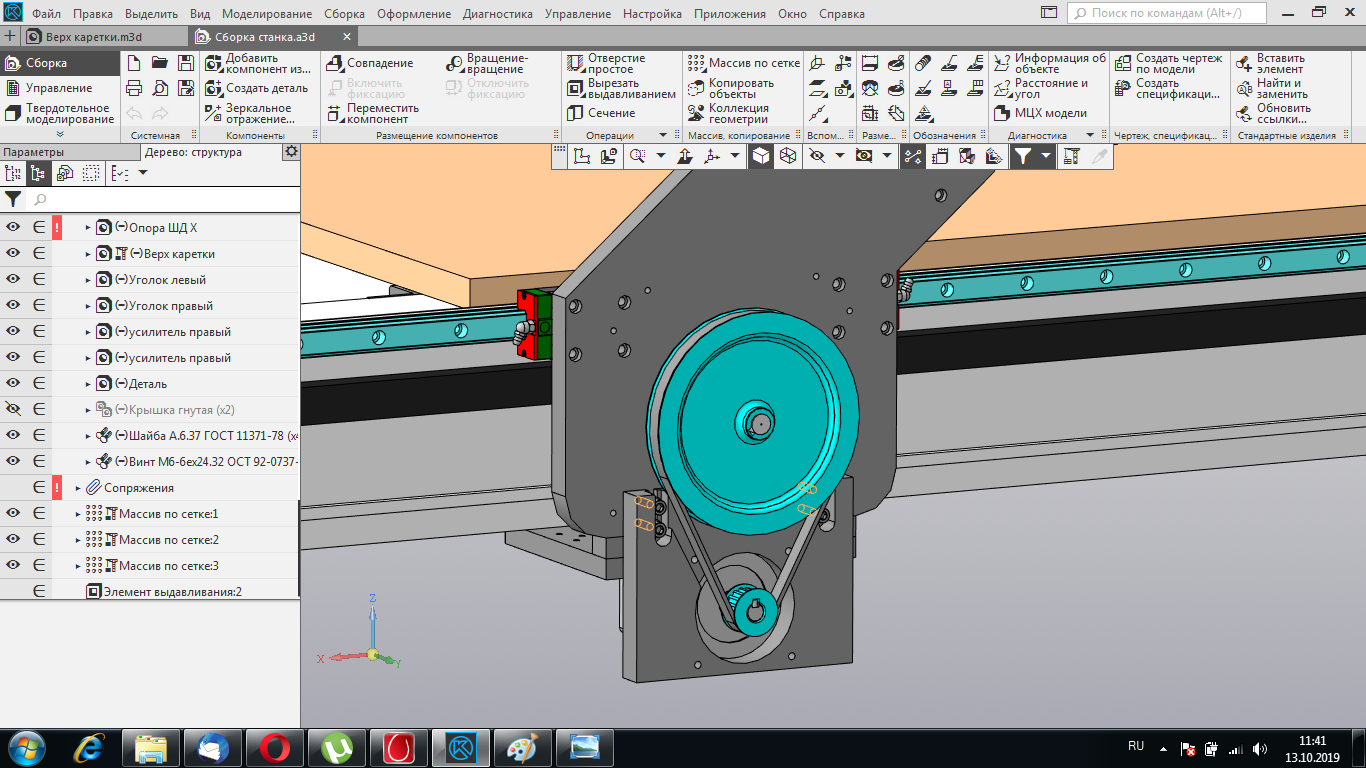Open МЦХ модели diagnostics tool

coord(1042,113)
